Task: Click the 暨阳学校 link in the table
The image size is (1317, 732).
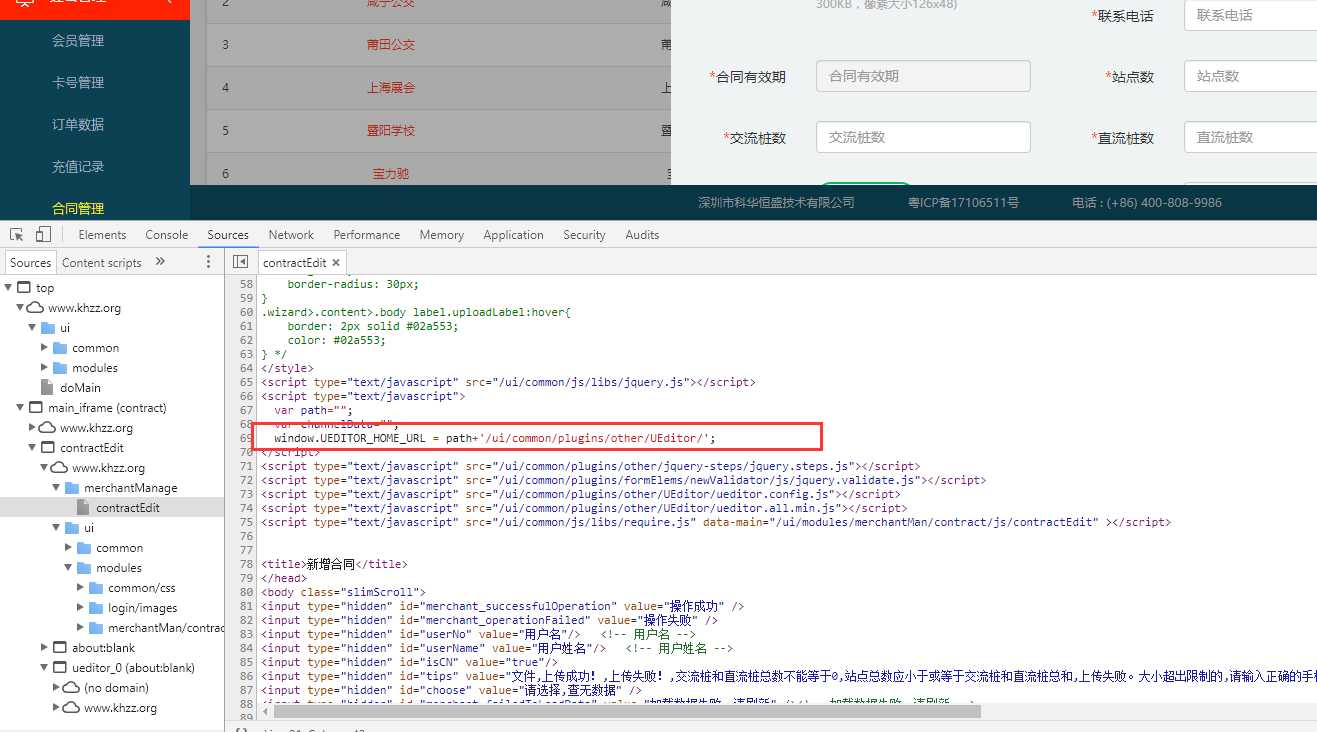Action: 390,131
